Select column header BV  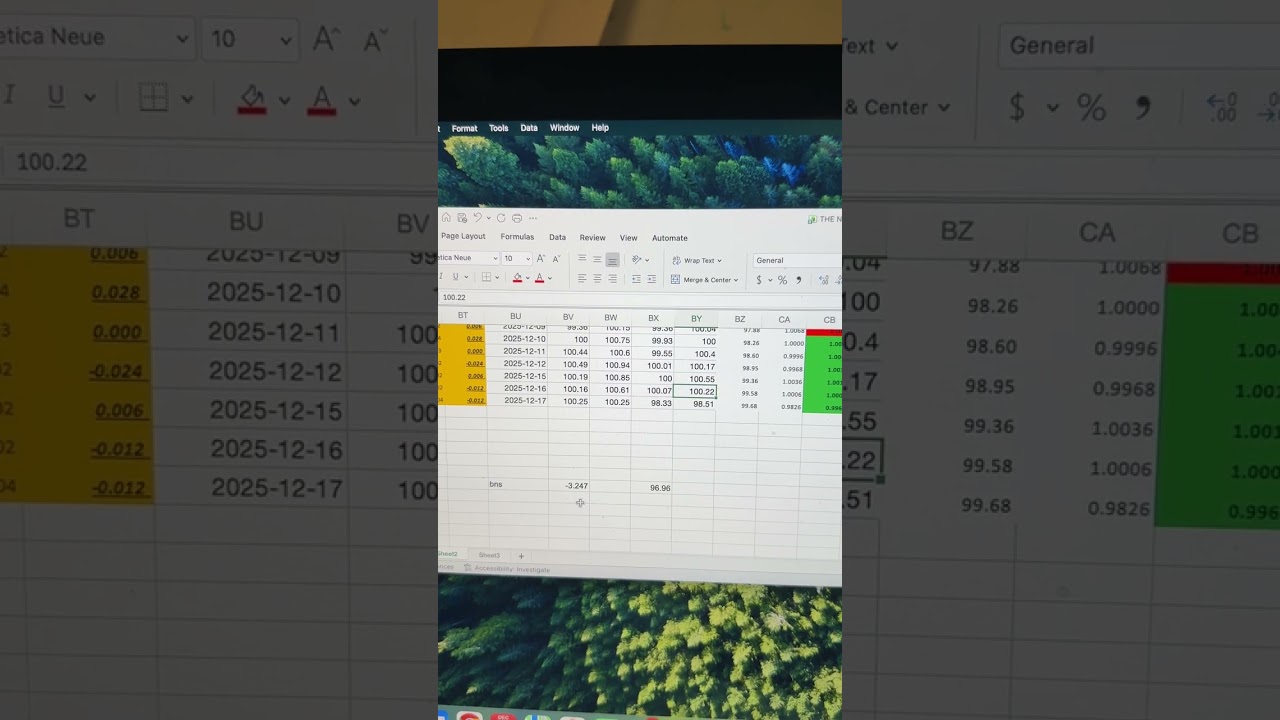pos(568,317)
